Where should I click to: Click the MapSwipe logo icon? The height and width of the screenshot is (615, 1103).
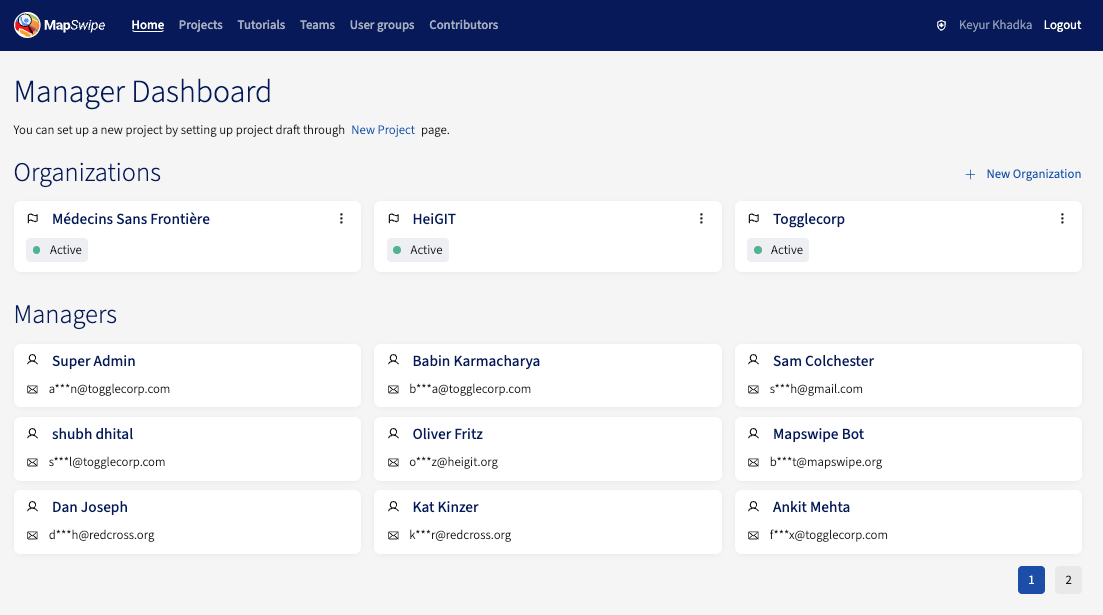[x=27, y=25]
